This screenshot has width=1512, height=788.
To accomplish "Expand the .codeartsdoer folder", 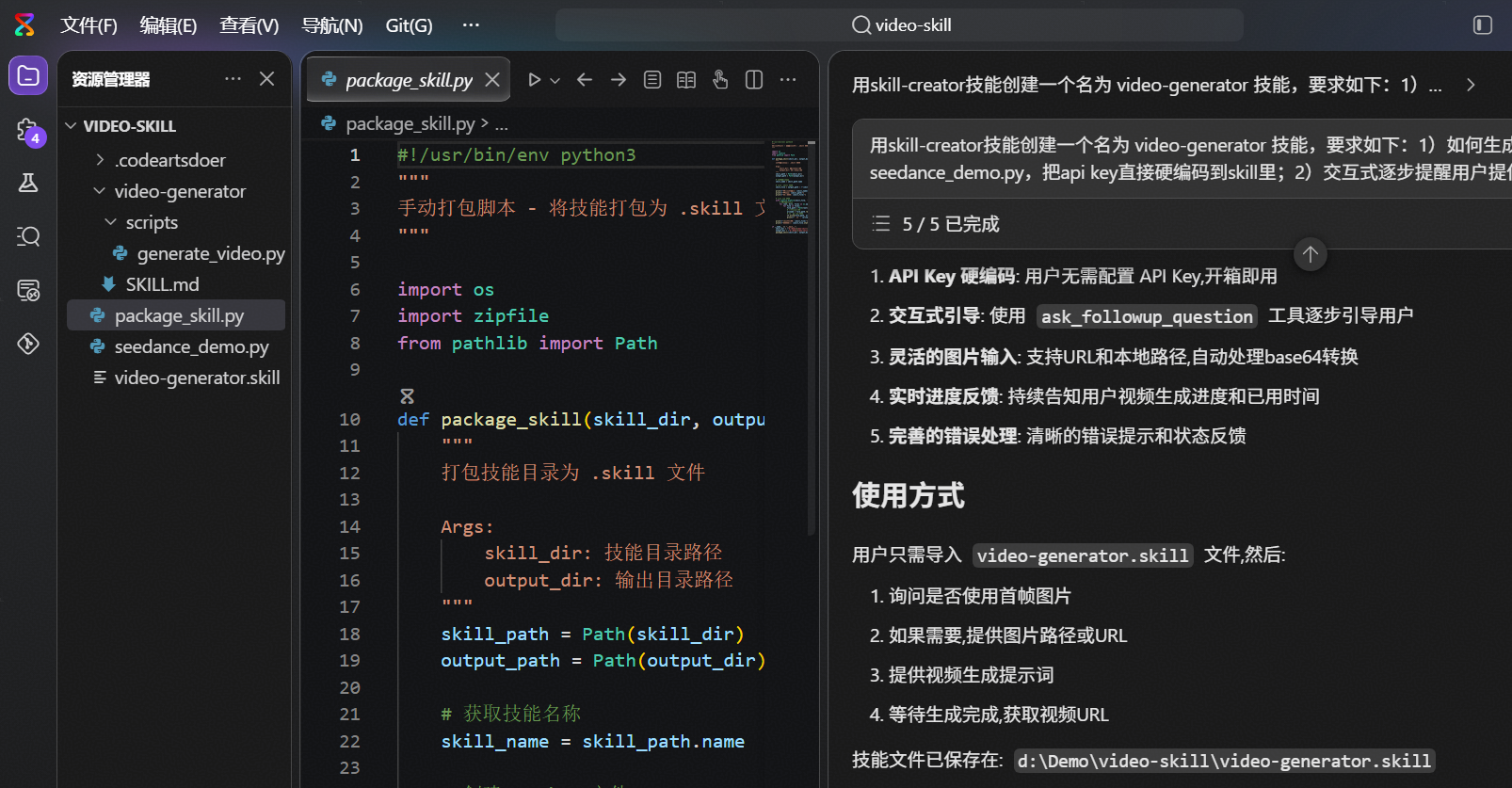I will click(x=100, y=160).
